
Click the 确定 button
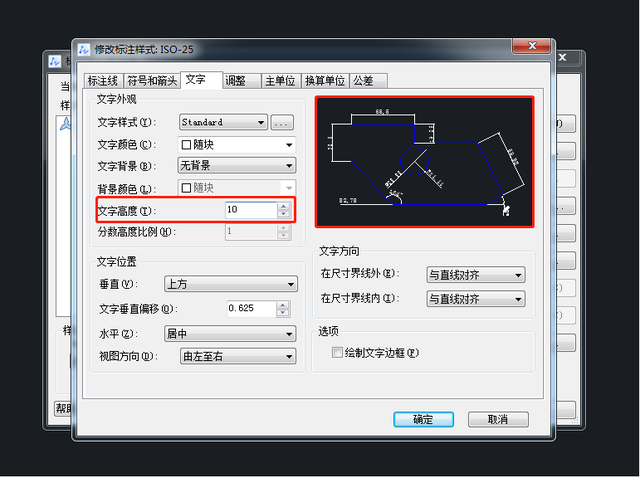[423, 419]
